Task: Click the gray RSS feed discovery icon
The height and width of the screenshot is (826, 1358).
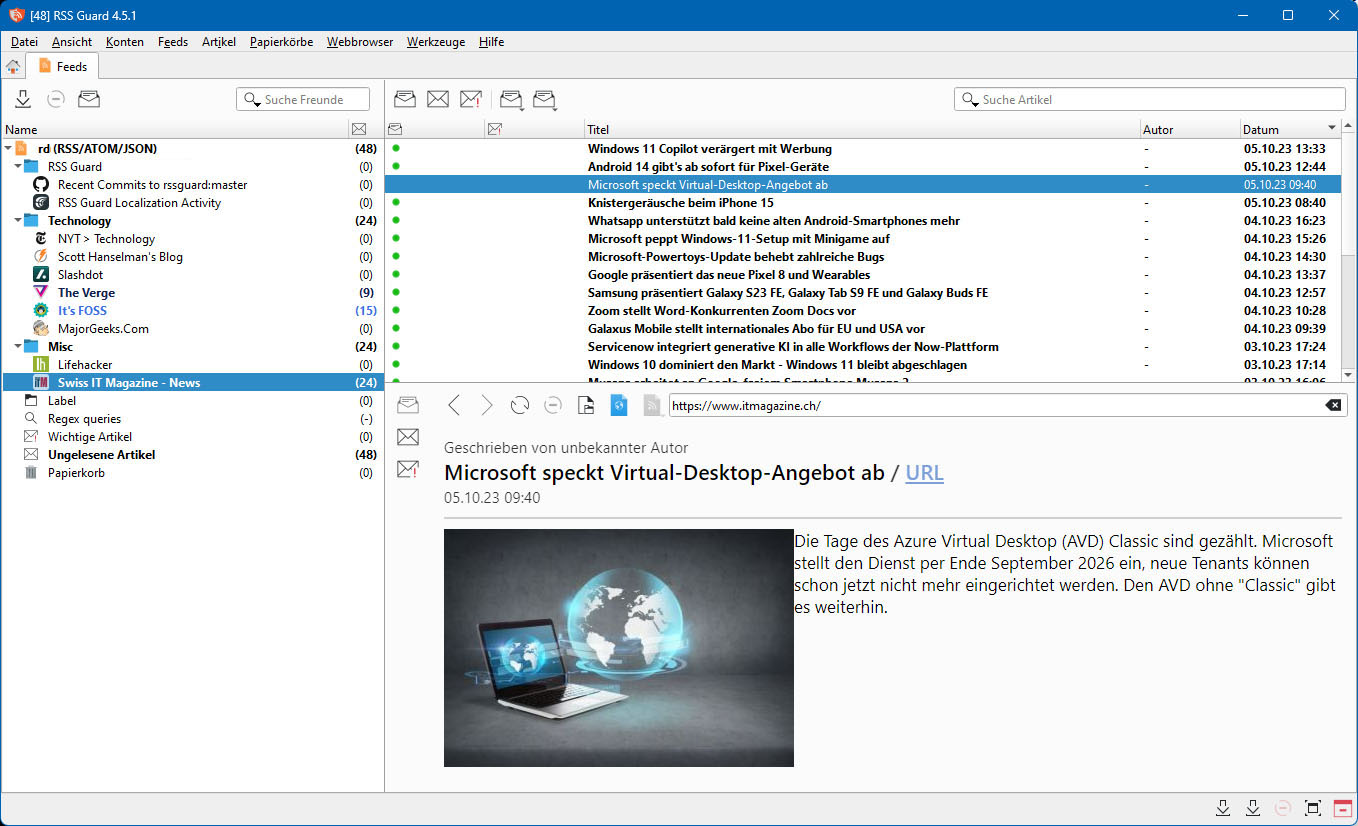Action: point(652,405)
